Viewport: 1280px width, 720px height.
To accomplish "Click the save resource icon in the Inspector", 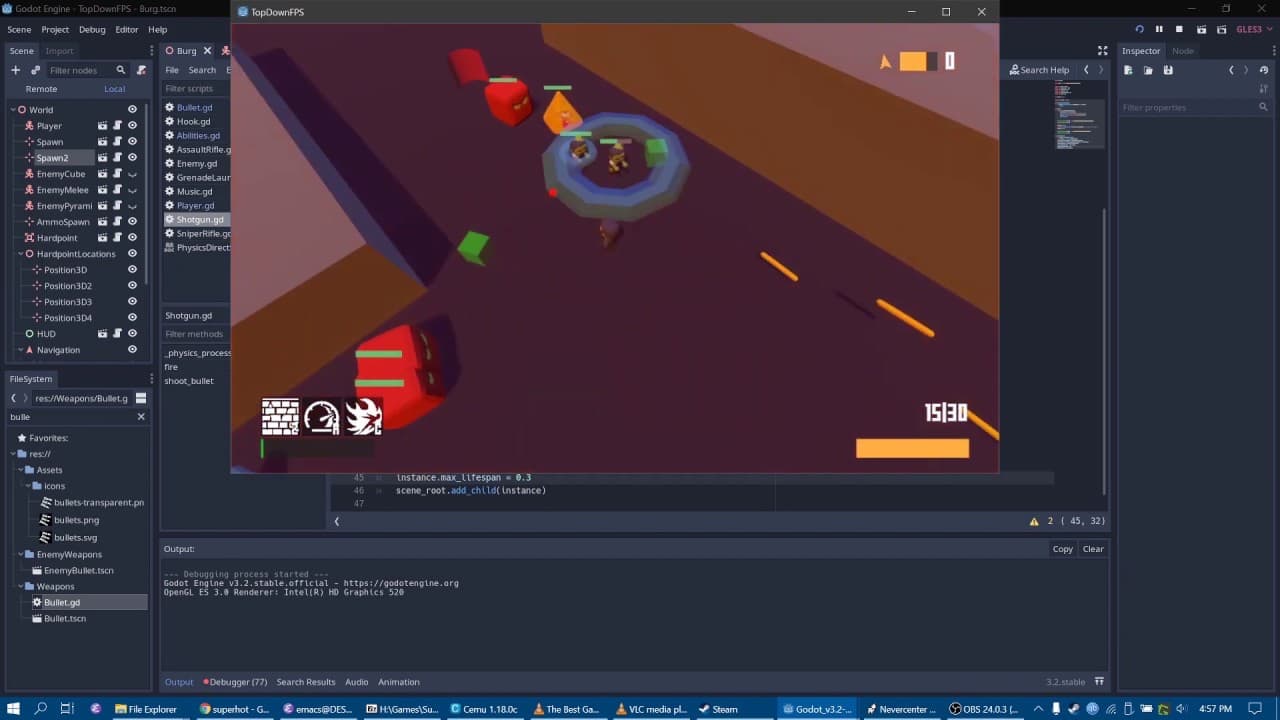I will (1167, 70).
